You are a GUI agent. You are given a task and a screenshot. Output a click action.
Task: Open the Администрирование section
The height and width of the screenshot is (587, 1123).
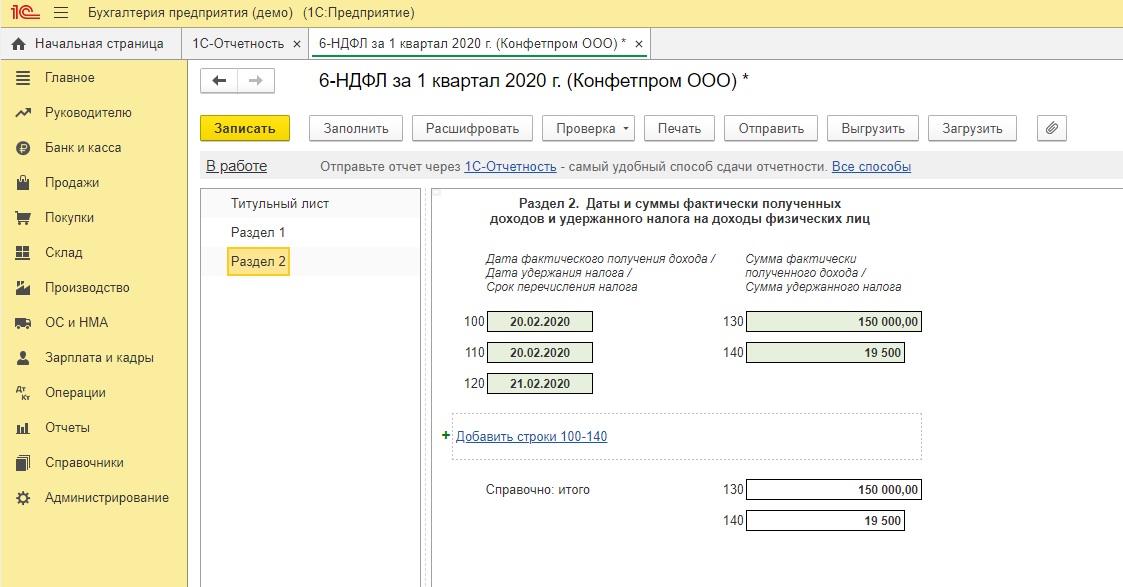[107, 498]
